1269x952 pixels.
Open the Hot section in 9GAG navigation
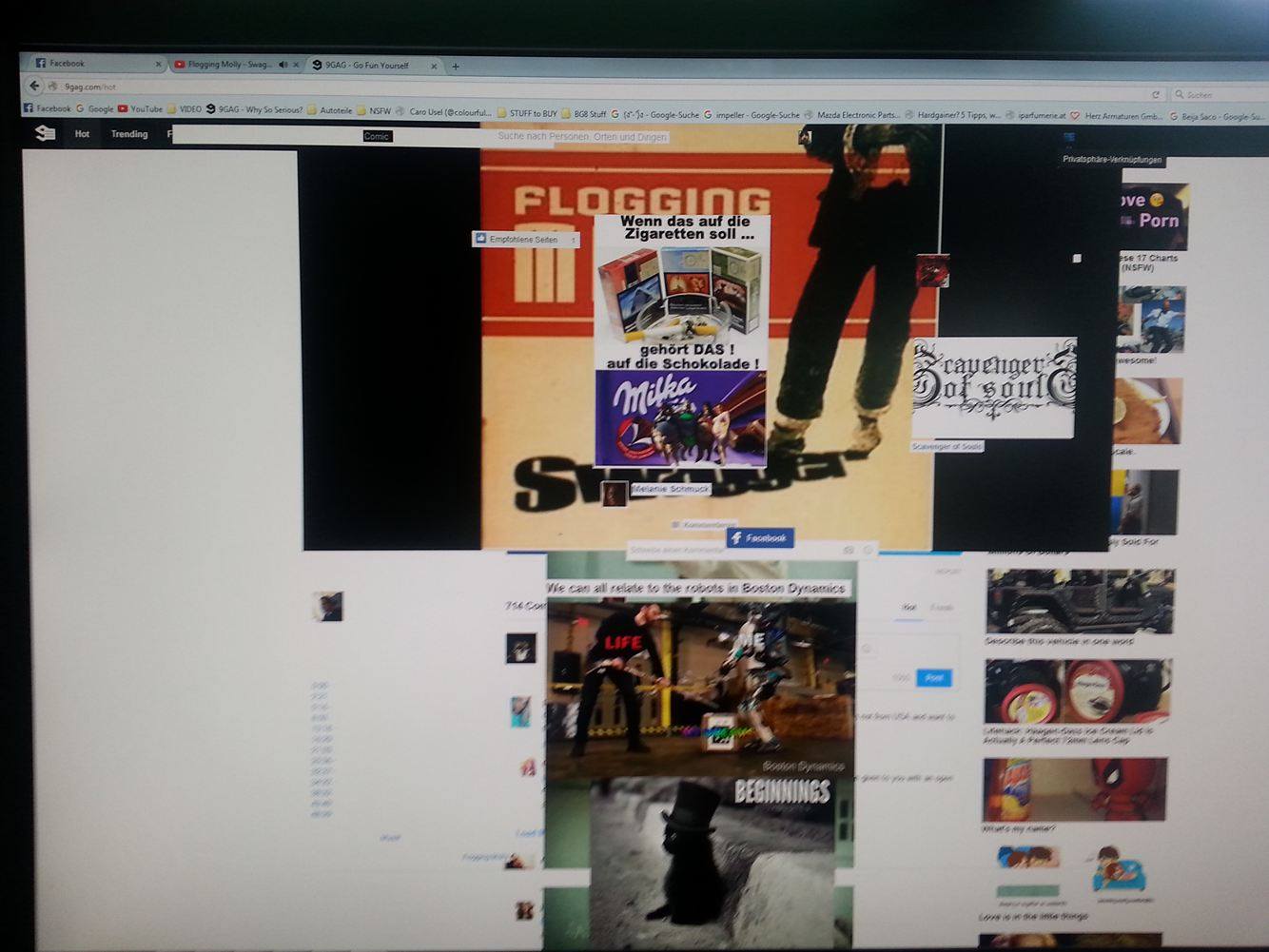(82, 134)
